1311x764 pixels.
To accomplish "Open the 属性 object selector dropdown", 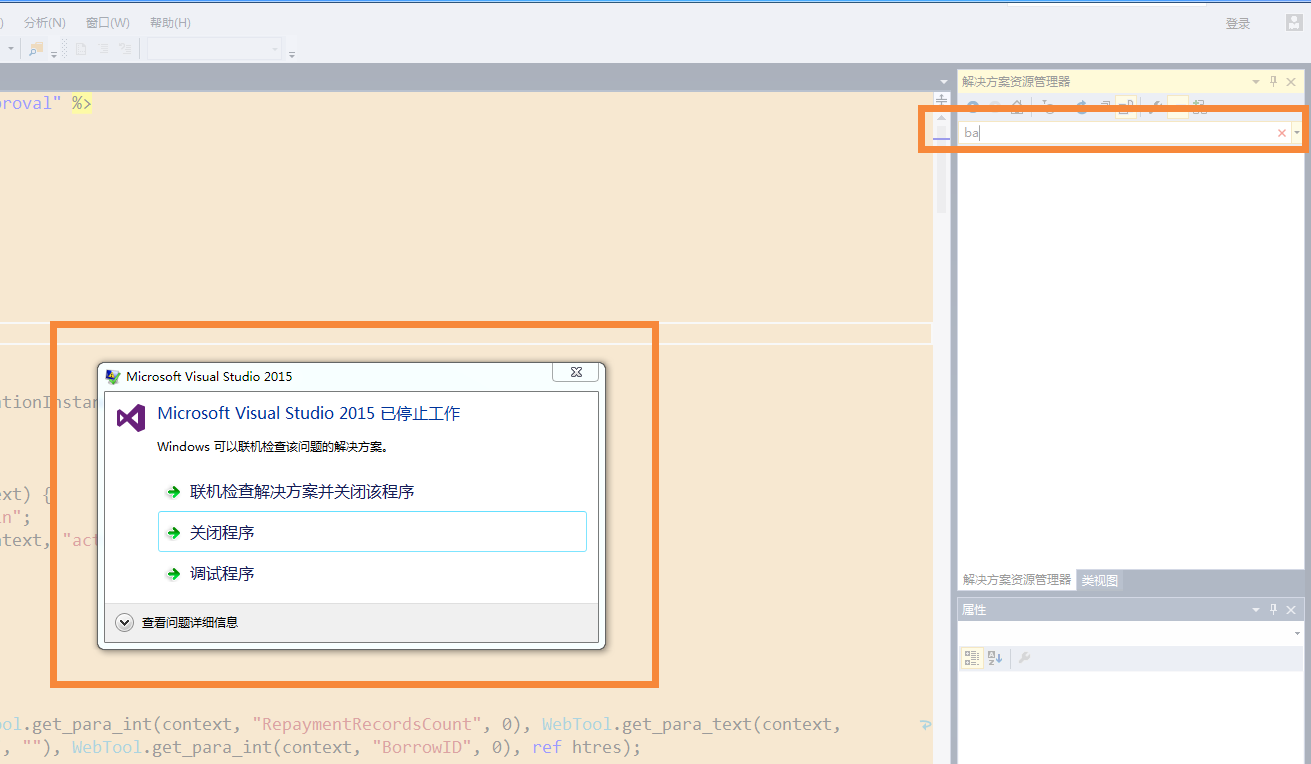I will point(1297,633).
